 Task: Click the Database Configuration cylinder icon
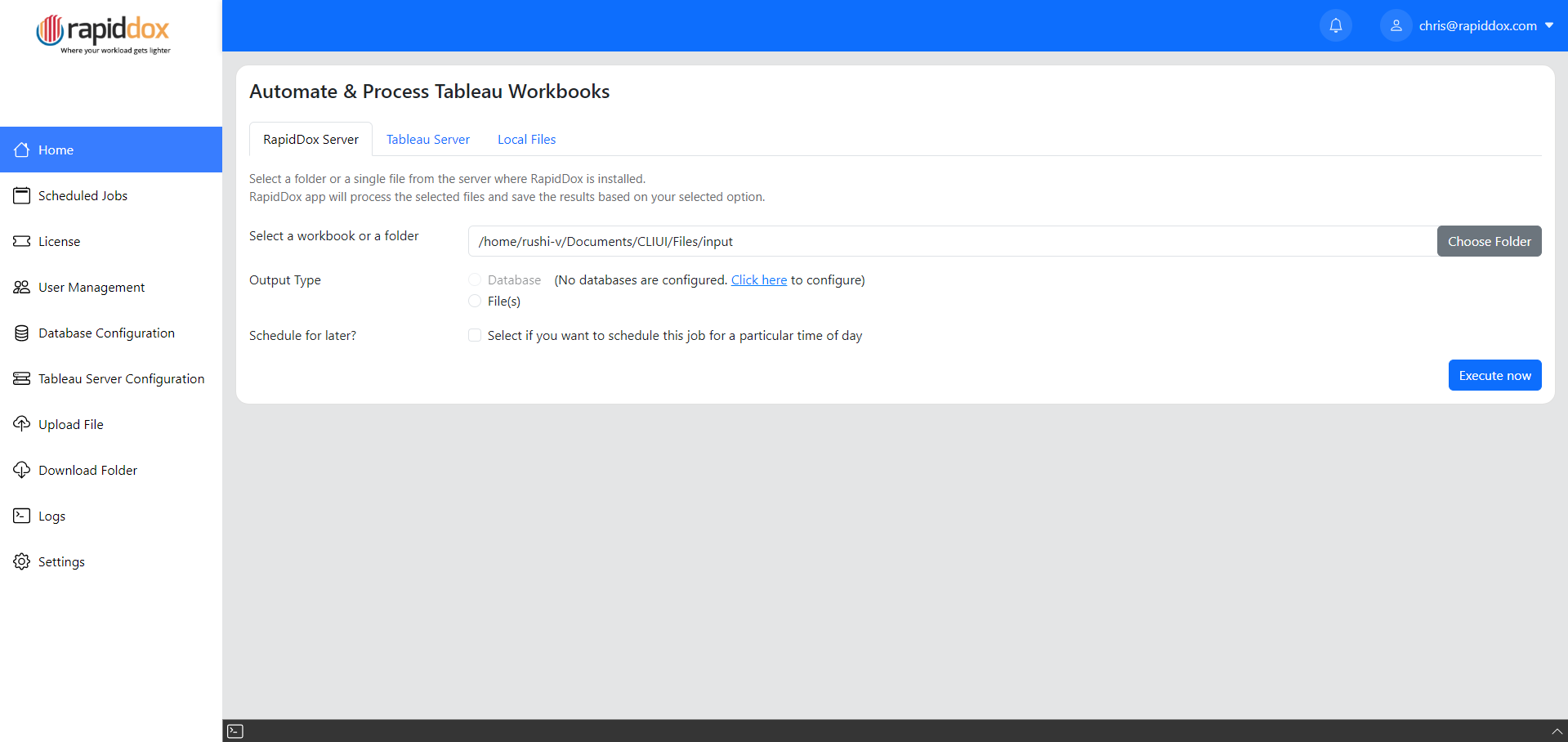click(22, 333)
